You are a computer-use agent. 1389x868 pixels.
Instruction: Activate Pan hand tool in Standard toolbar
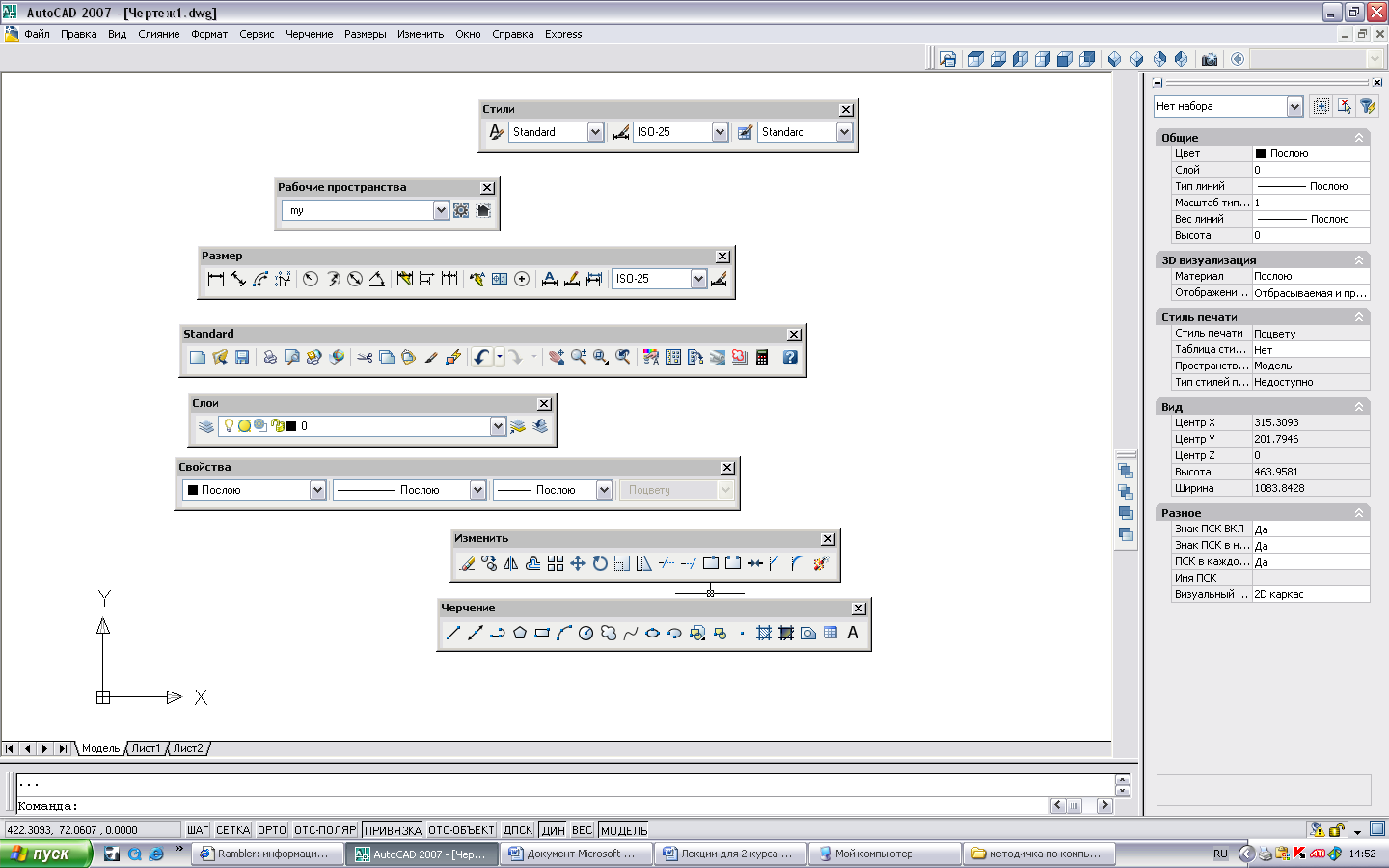pos(557,358)
